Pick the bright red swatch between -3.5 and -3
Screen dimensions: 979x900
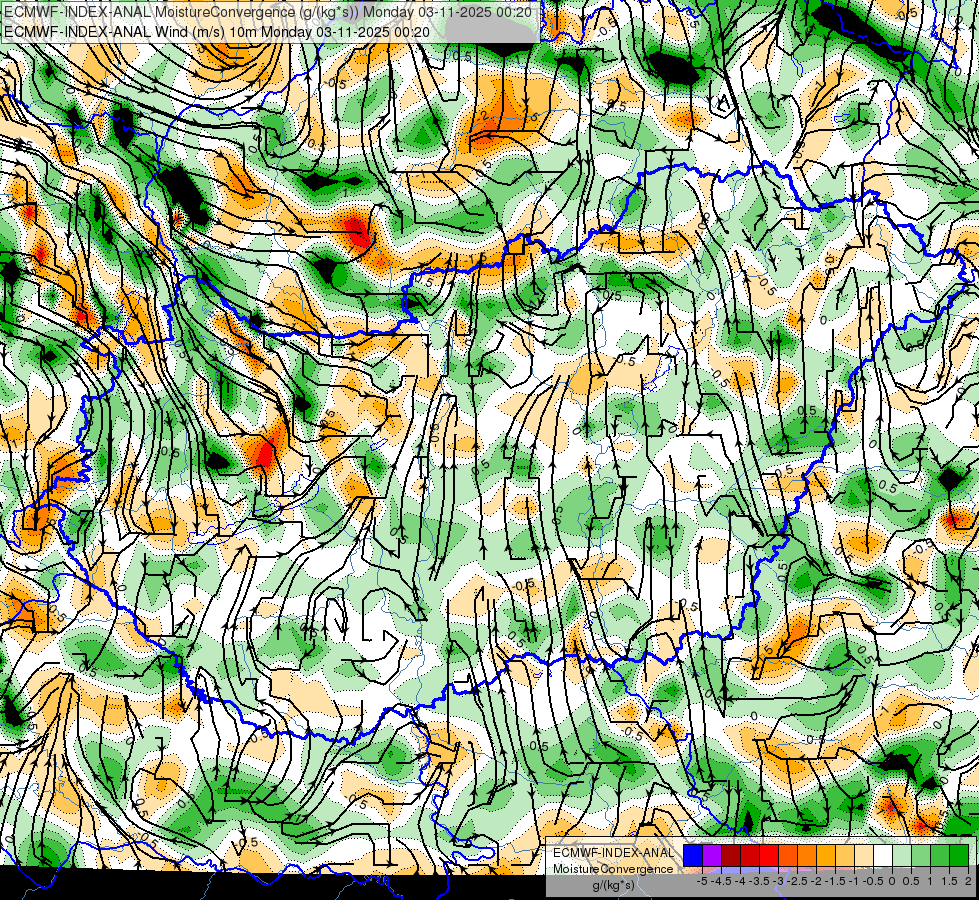click(769, 855)
